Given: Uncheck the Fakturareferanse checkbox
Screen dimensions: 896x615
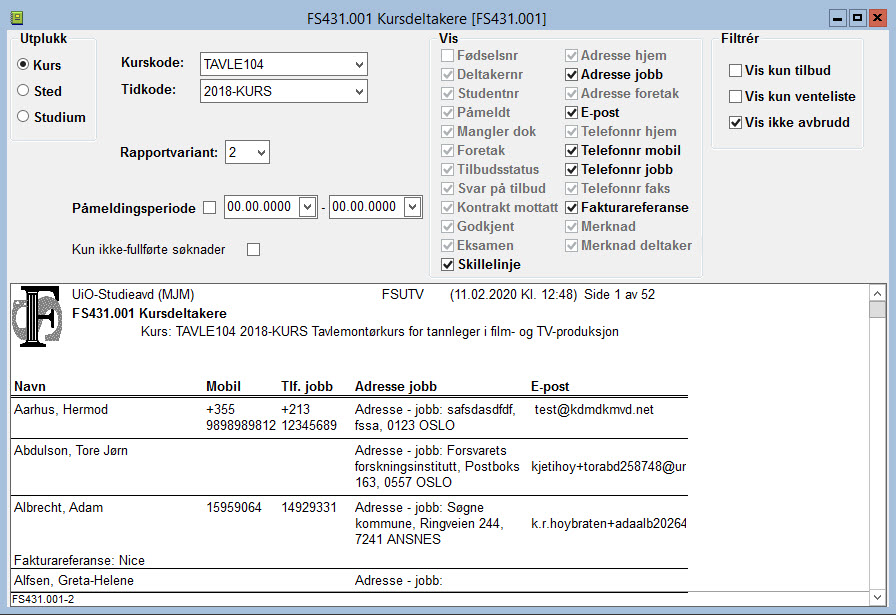Looking at the screenshot, I should pyautogui.click(x=571, y=207).
